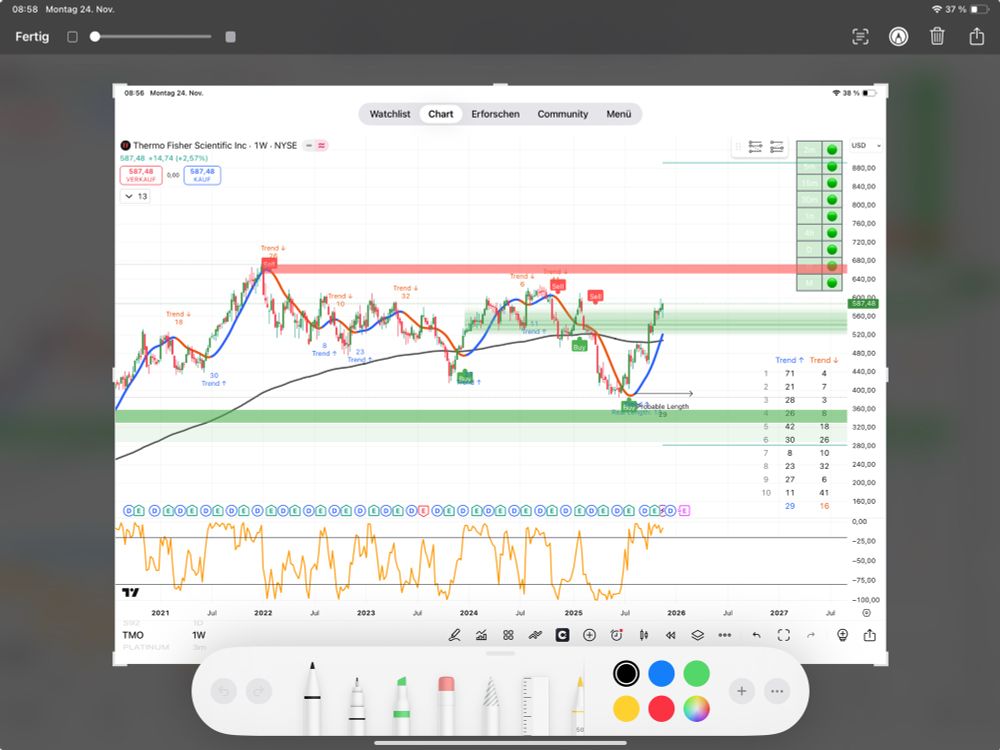Select the pink eraser tool
Viewport: 1000px width, 750px height.
446,705
